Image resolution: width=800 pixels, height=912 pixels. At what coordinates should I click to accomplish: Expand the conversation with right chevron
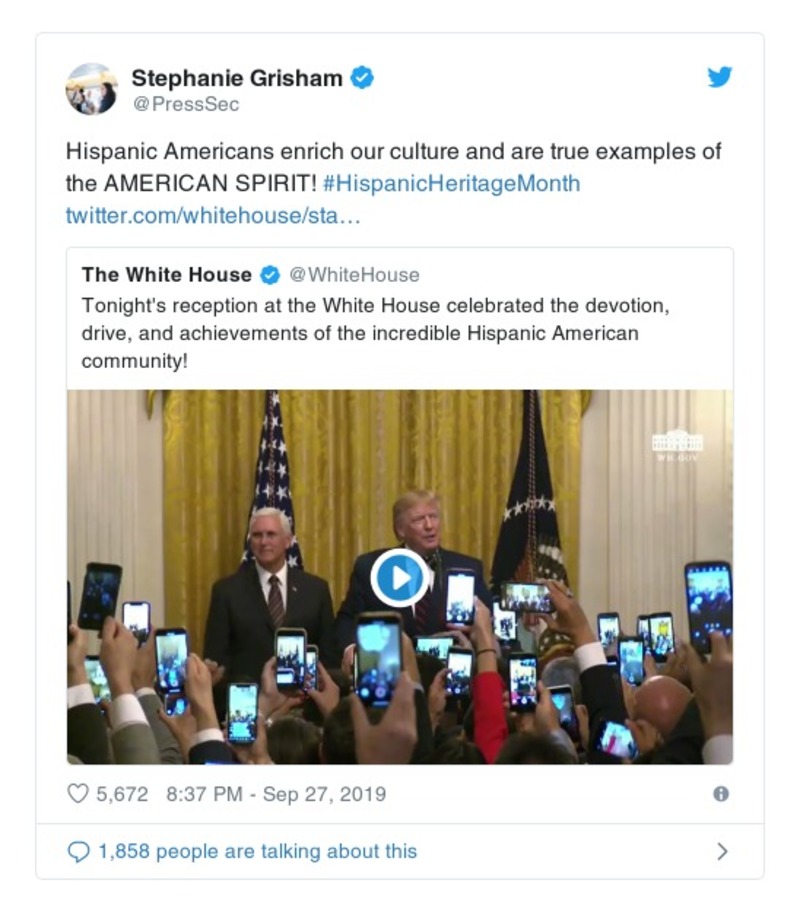[722, 852]
